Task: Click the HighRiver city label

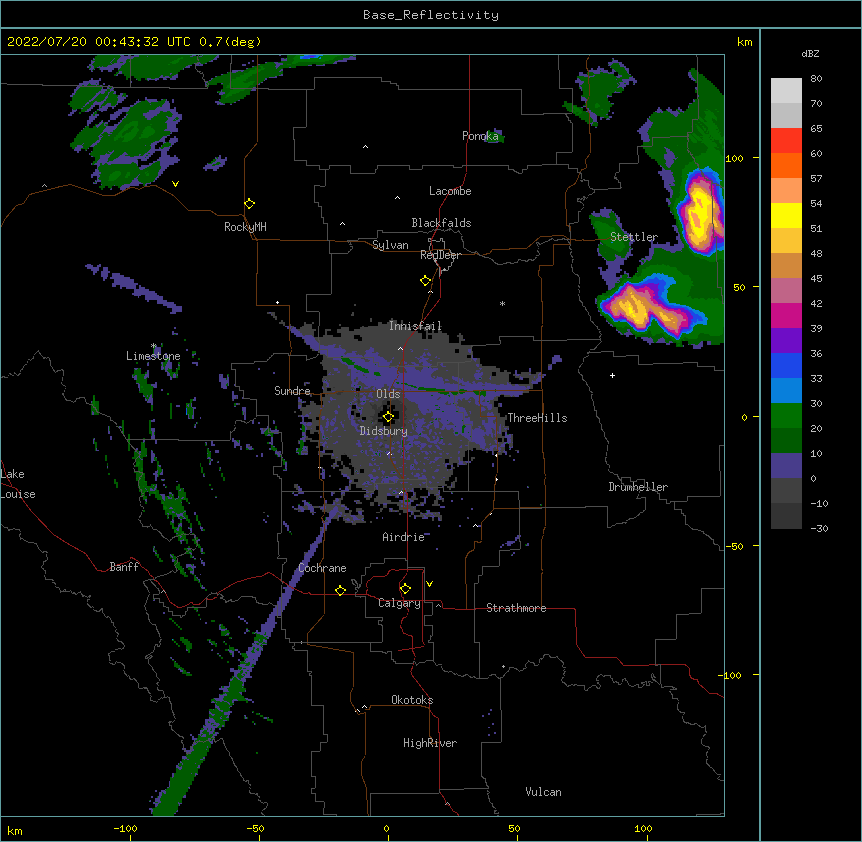Action: (x=430, y=743)
